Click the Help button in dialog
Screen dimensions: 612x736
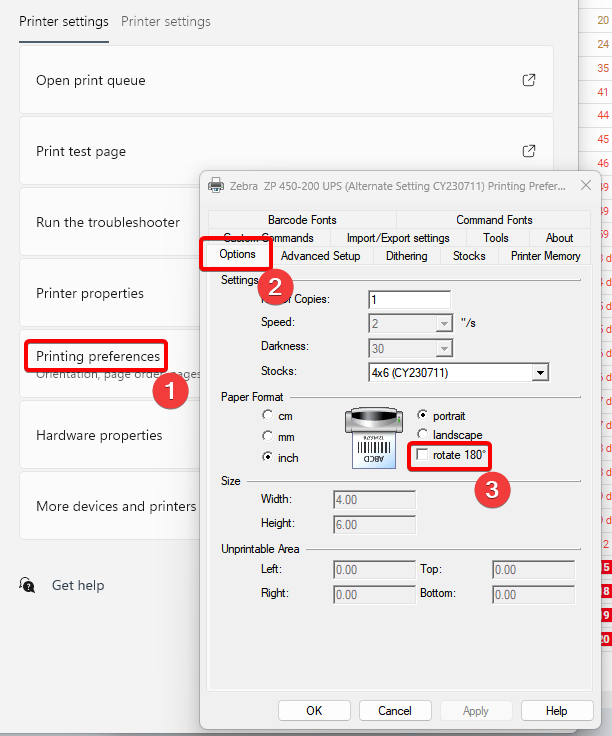557,711
